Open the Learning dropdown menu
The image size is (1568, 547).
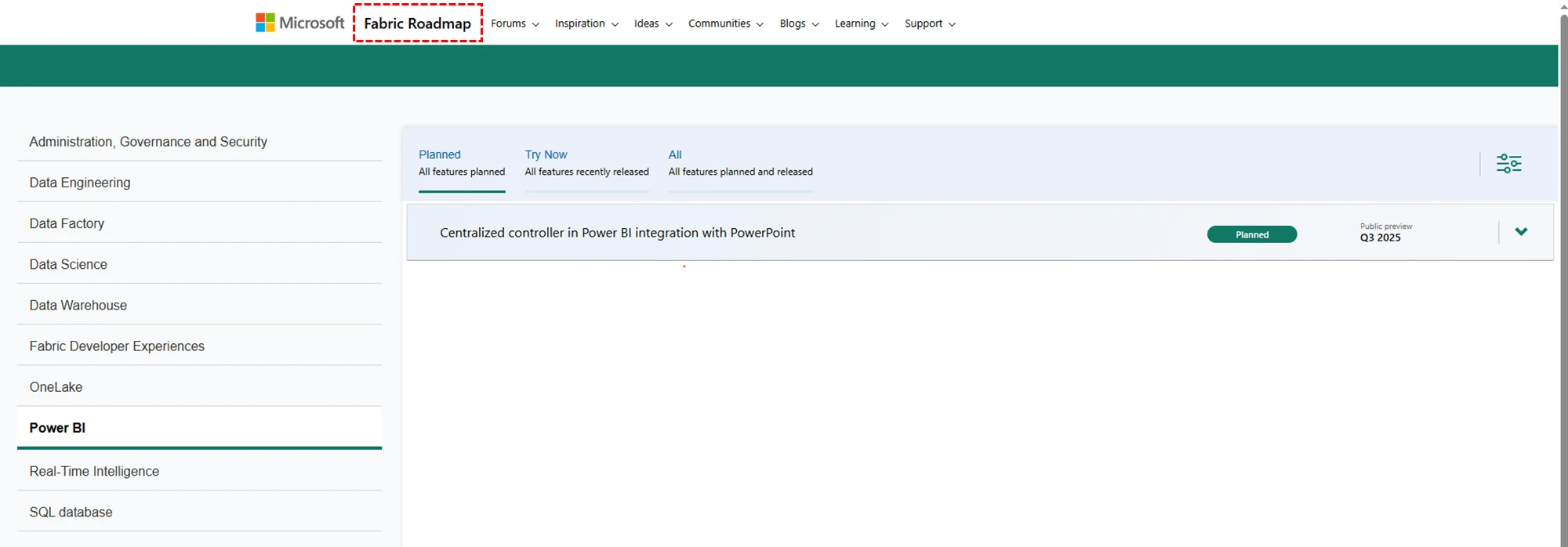(861, 24)
